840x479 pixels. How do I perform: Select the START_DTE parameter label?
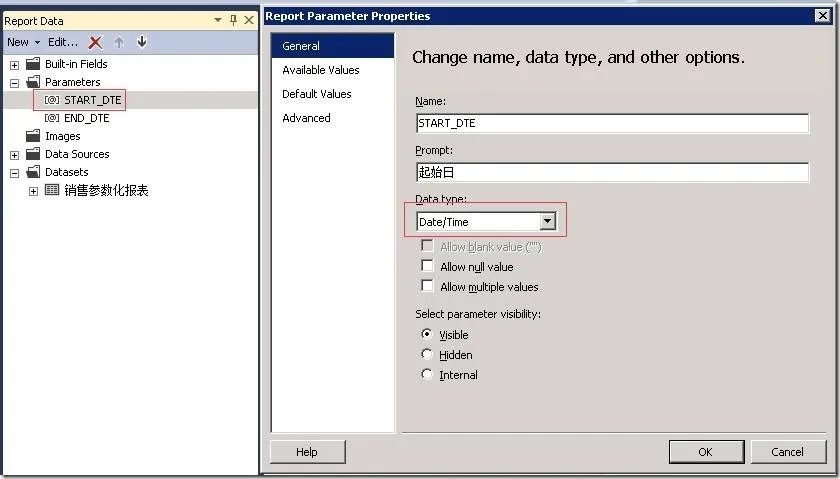(x=93, y=100)
